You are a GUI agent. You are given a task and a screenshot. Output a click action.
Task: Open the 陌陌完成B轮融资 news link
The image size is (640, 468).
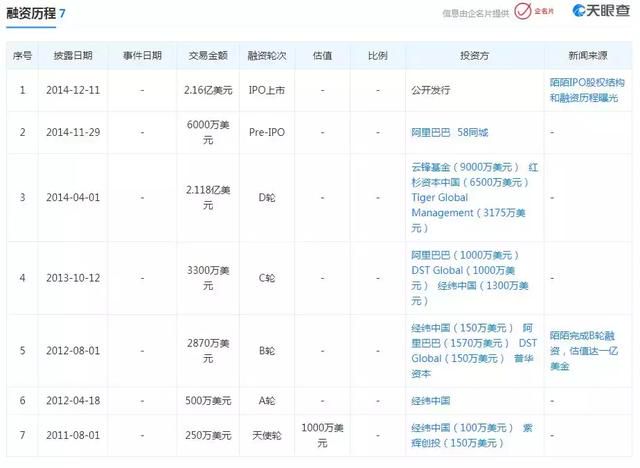584,351
